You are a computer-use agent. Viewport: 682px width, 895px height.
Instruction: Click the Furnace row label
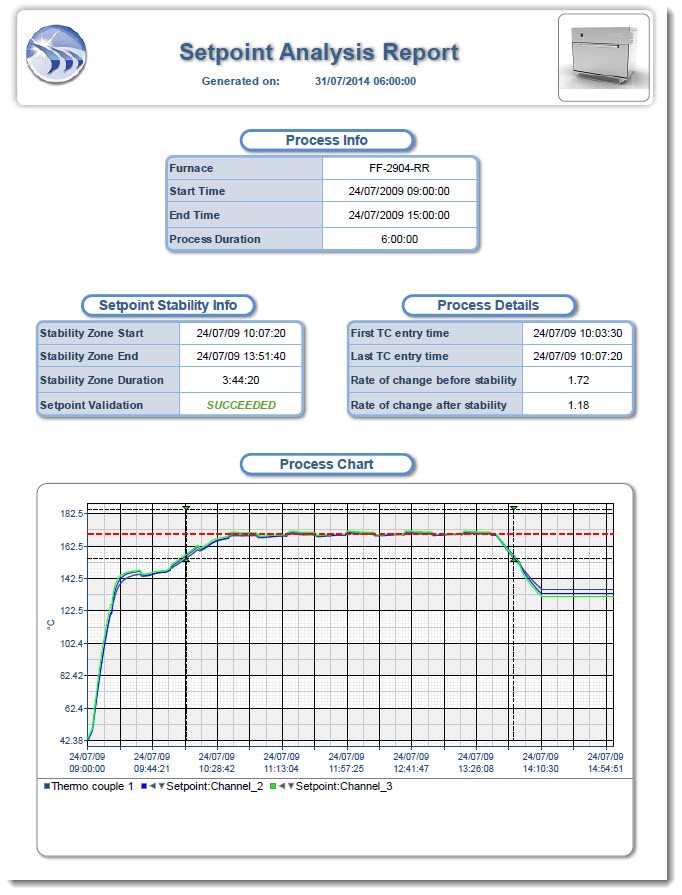point(191,168)
